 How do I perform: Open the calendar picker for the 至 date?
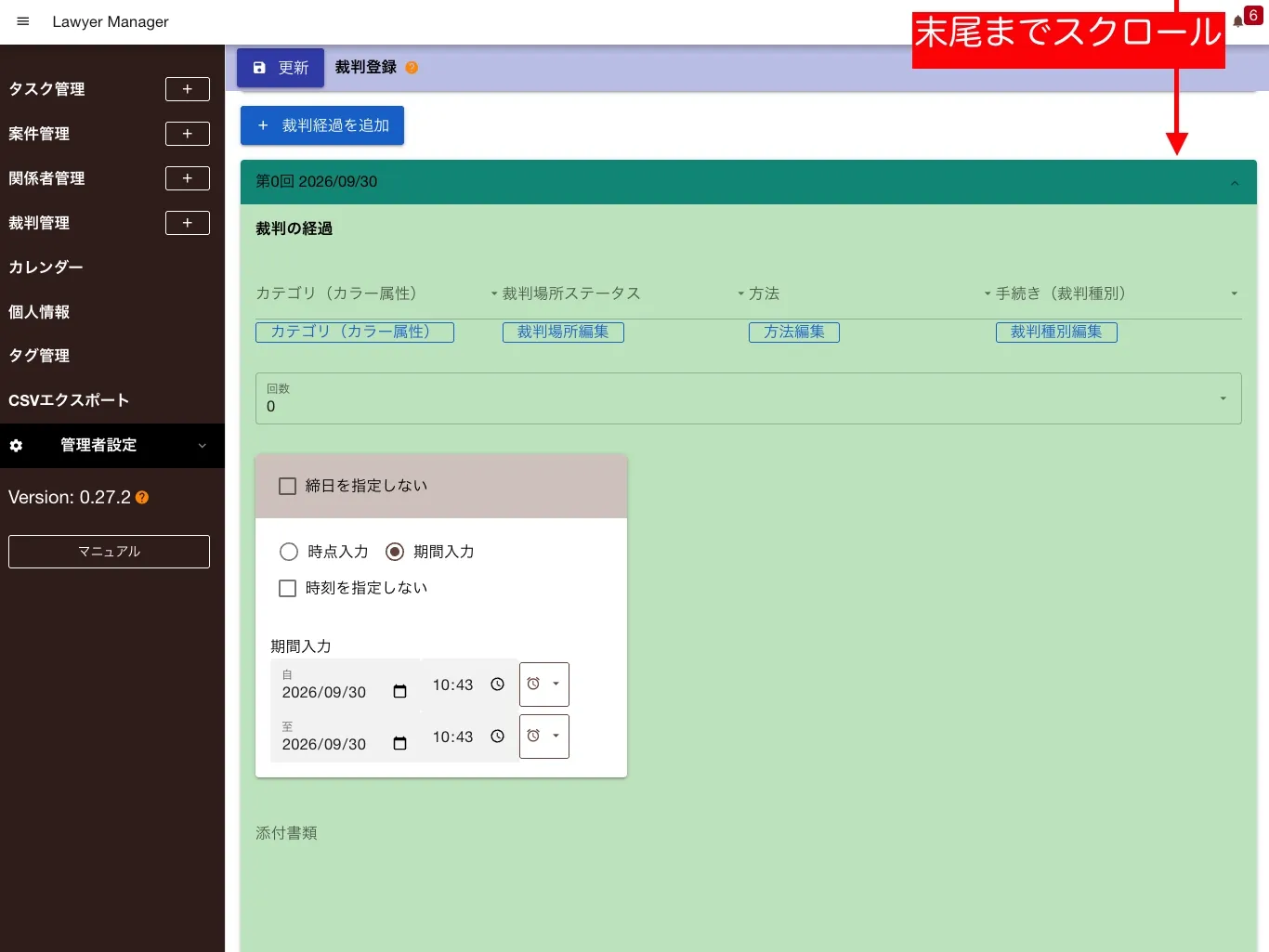pos(399,744)
